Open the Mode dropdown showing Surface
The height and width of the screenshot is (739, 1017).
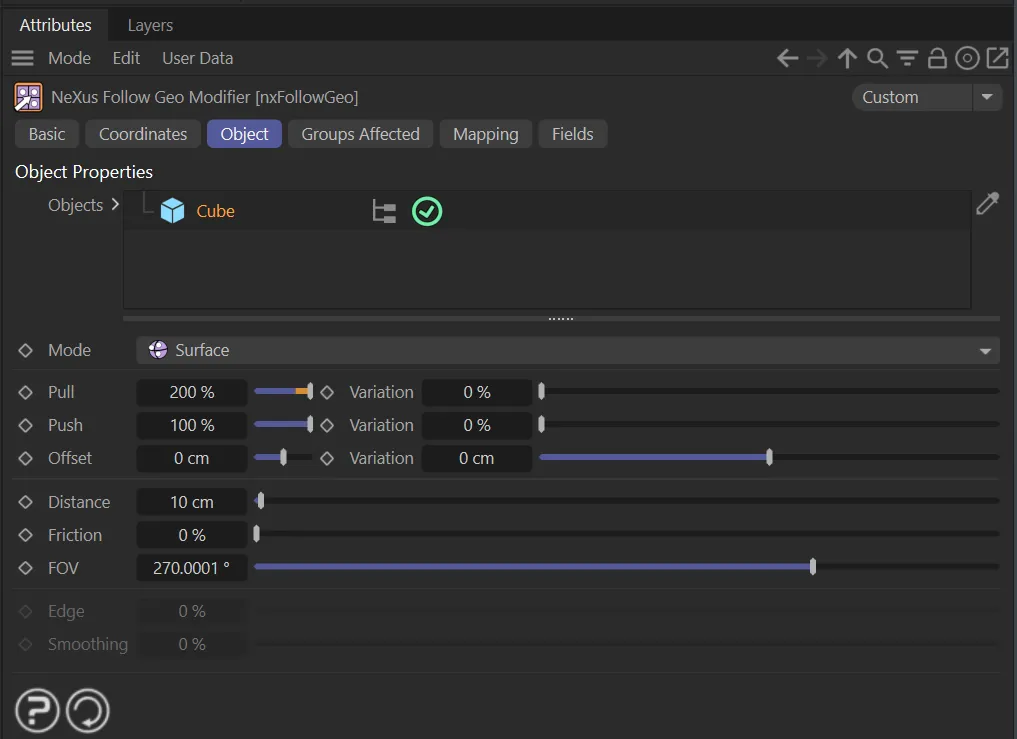coord(567,350)
